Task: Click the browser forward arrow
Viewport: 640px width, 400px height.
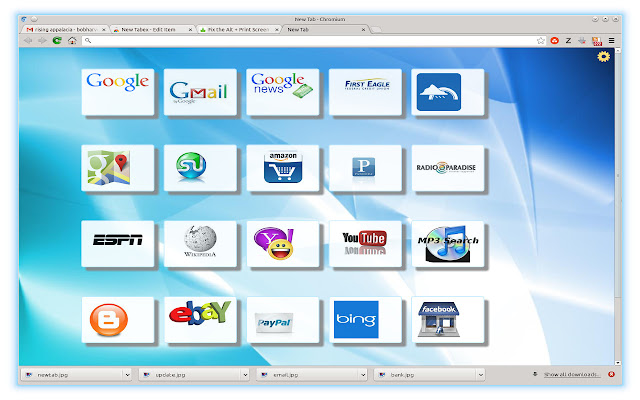Action: coord(42,40)
